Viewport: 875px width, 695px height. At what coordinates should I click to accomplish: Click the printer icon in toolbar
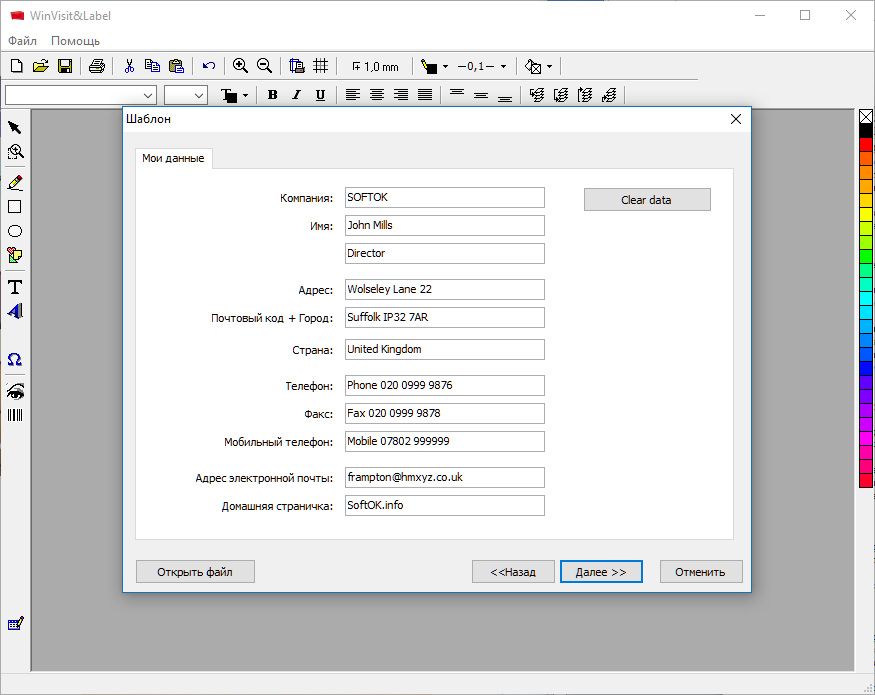96,67
